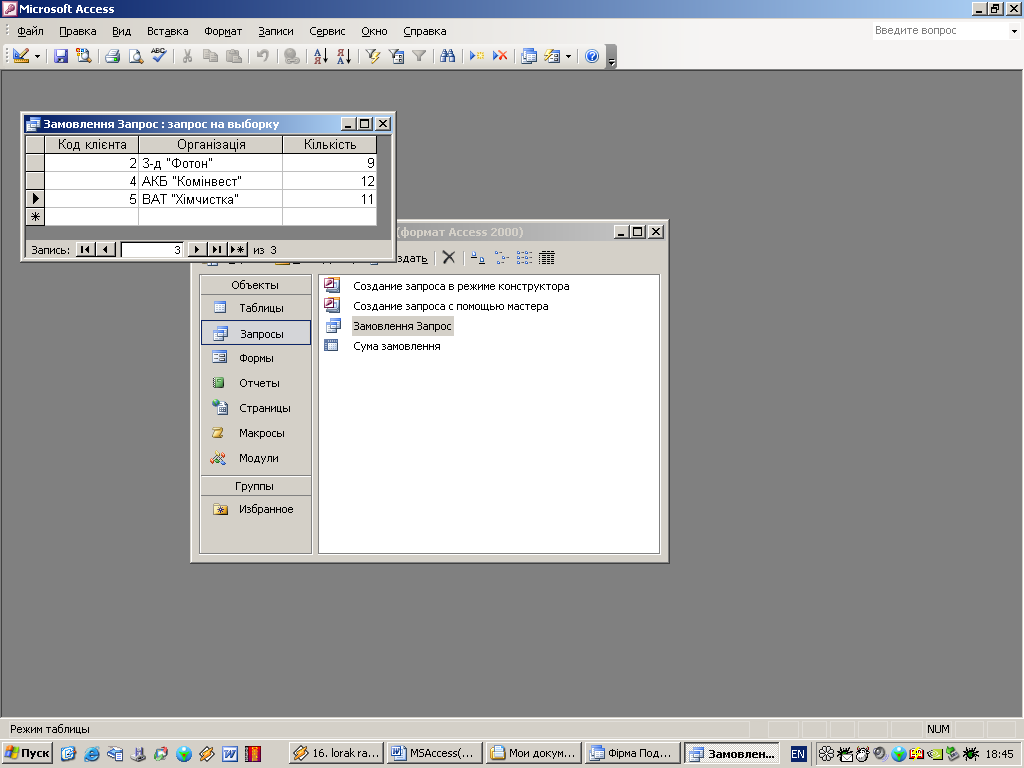Select the cell АКБ "Комінвест"
Viewport: 1024px width, 768px height.
tap(211, 181)
